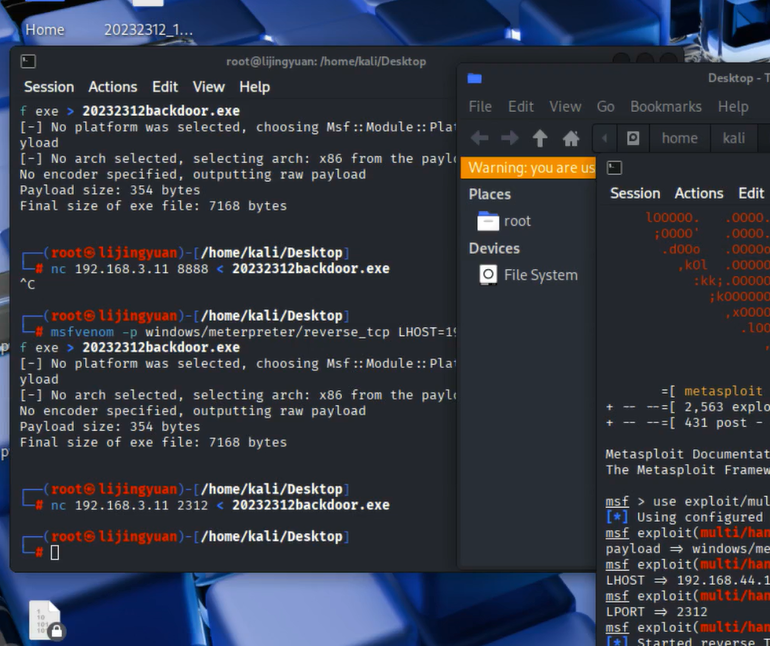Open the Actions menu in root terminal

tap(113, 87)
